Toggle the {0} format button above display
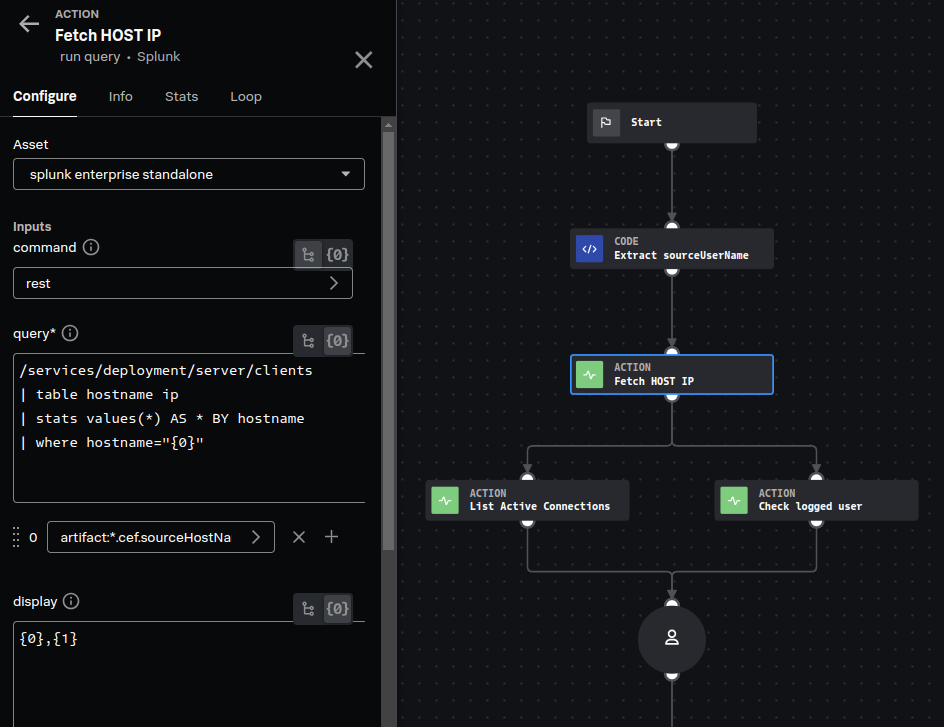 [x=338, y=608]
